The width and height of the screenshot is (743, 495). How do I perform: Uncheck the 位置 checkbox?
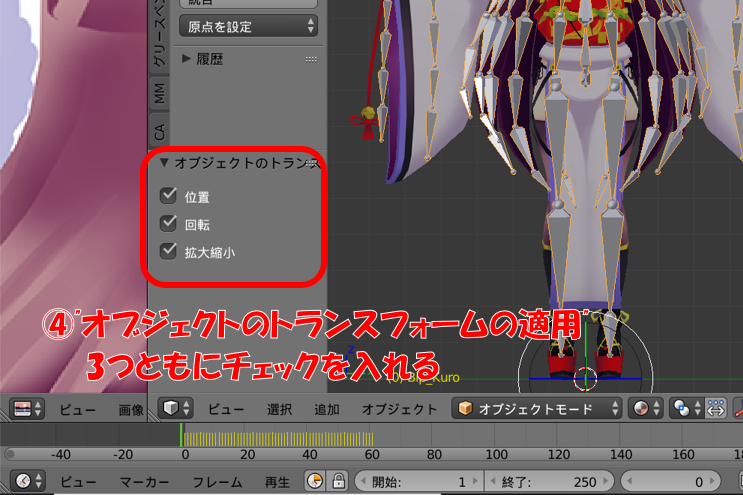169,197
